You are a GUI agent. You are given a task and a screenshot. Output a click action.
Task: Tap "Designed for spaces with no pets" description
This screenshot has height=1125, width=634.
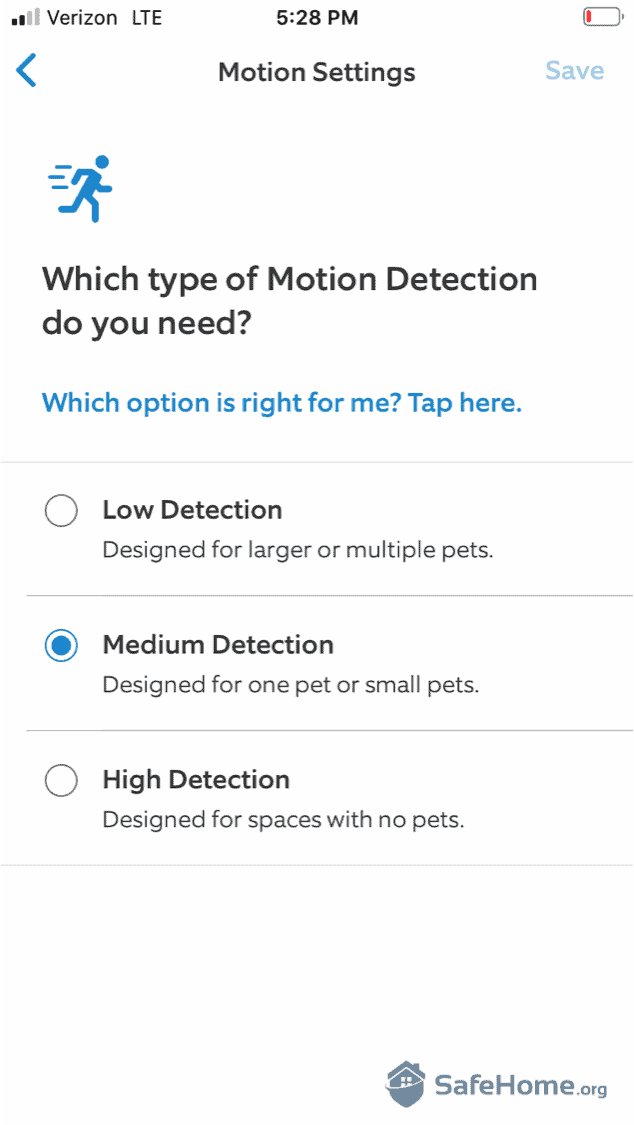(284, 820)
